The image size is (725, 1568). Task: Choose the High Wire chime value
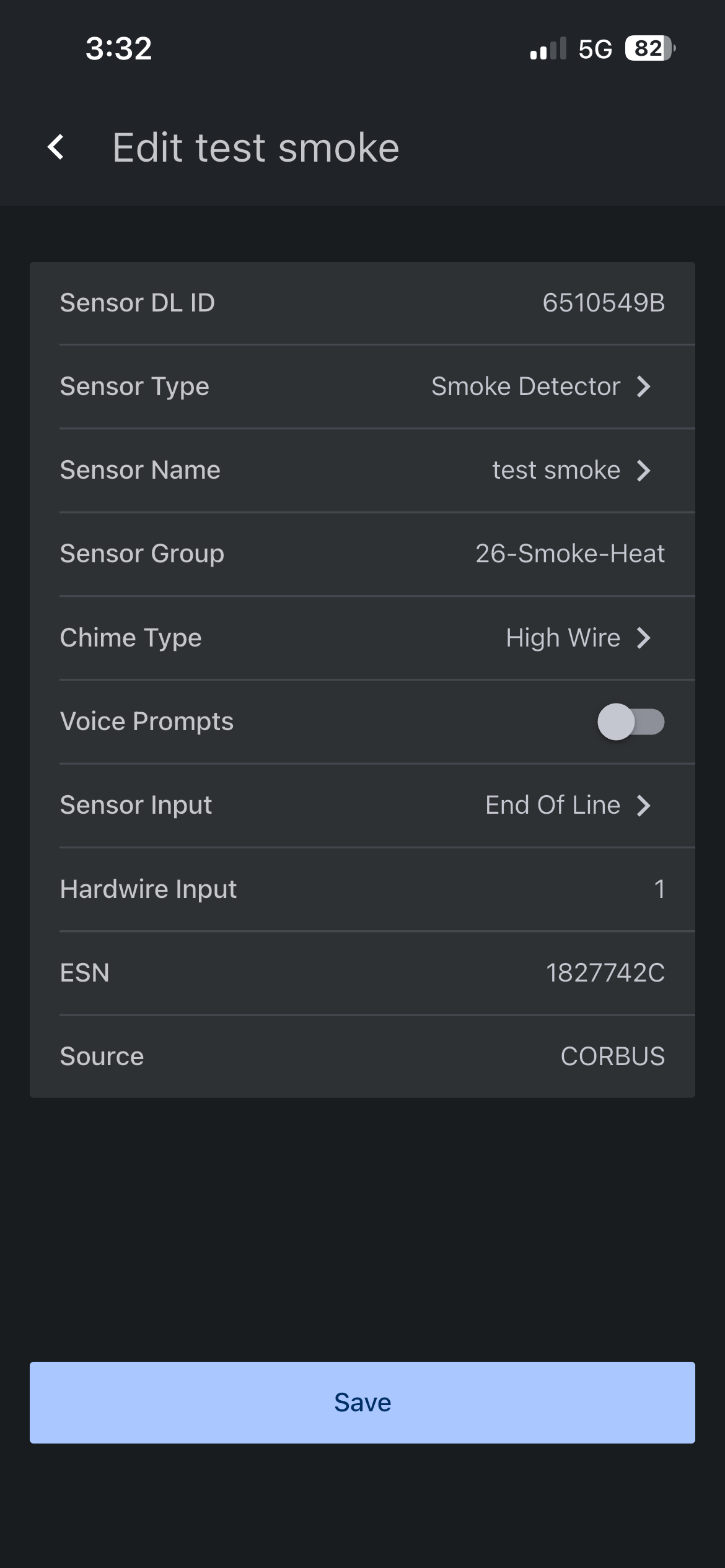coord(563,638)
